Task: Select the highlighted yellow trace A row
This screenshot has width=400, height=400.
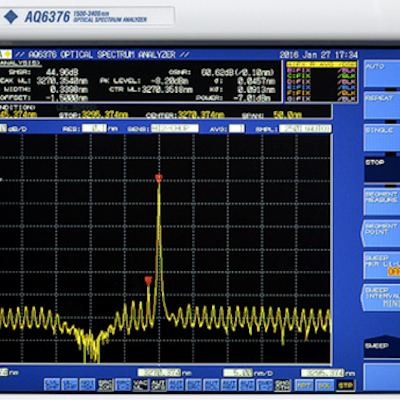Action: click(x=322, y=64)
